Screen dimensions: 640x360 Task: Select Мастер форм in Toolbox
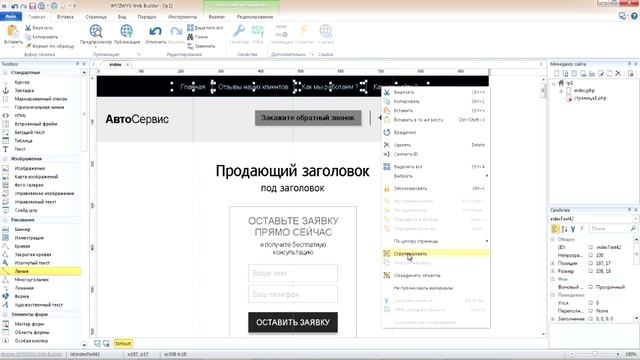coord(29,324)
